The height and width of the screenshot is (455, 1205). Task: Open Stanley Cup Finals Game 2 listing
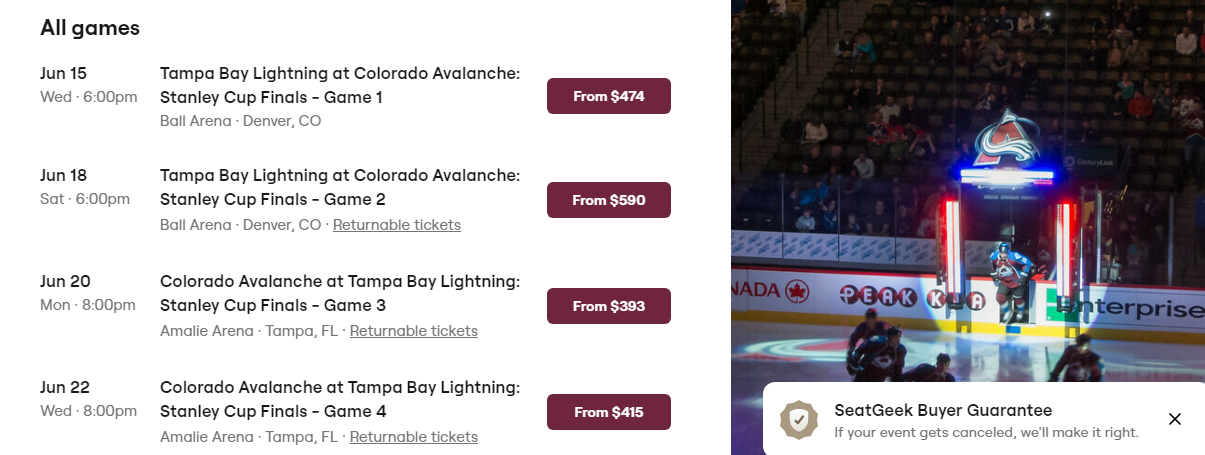[340, 187]
